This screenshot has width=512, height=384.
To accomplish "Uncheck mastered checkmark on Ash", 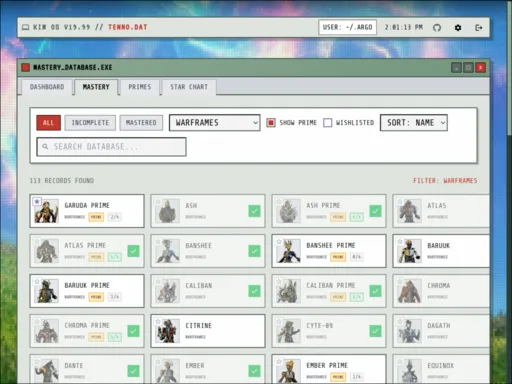I will [254, 211].
